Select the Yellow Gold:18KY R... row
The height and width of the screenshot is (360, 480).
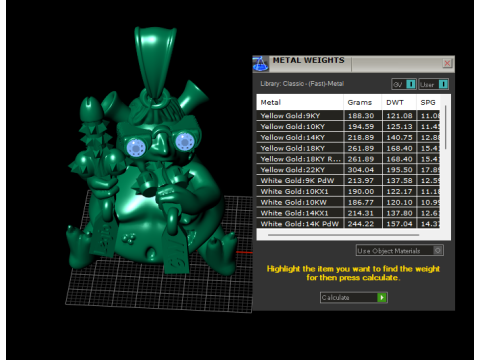348,159
